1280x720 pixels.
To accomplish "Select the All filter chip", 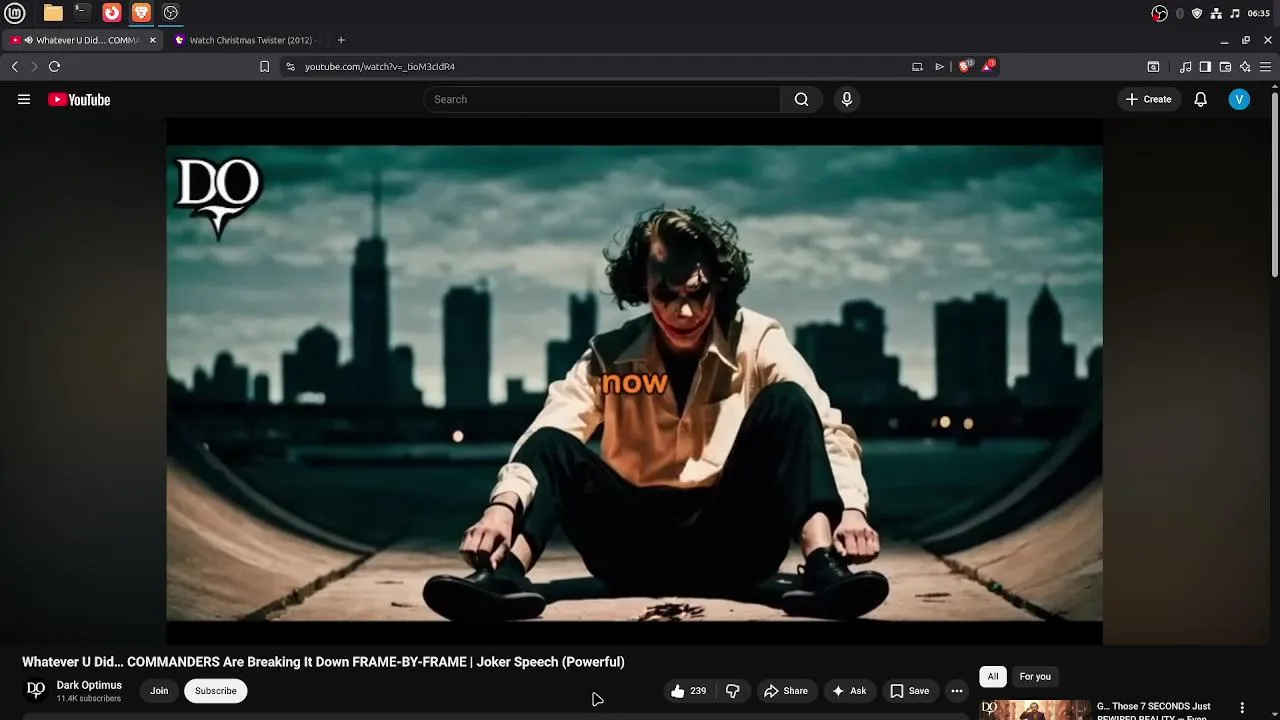I will (x=993, y=677).
